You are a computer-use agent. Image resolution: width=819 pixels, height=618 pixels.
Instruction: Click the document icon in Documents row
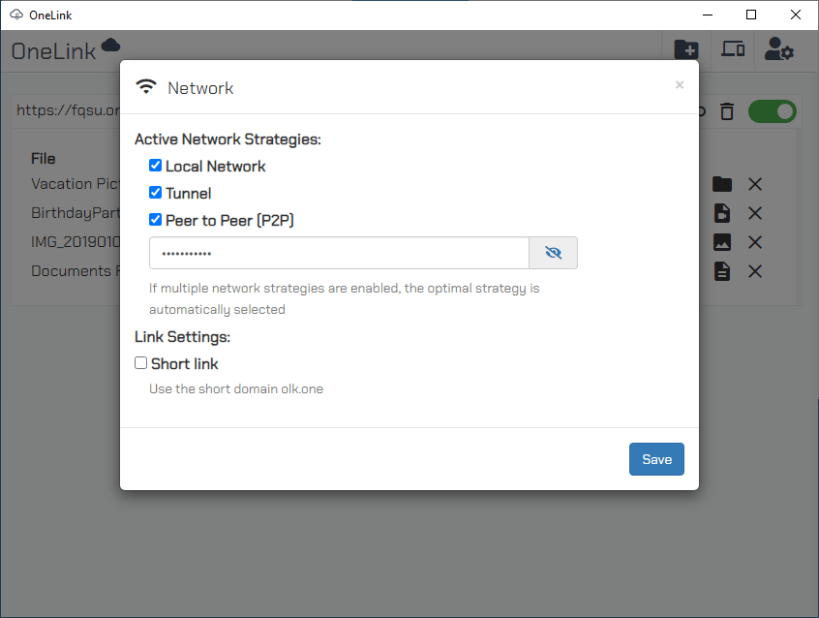pyautogui.click(x=722, y=272)
